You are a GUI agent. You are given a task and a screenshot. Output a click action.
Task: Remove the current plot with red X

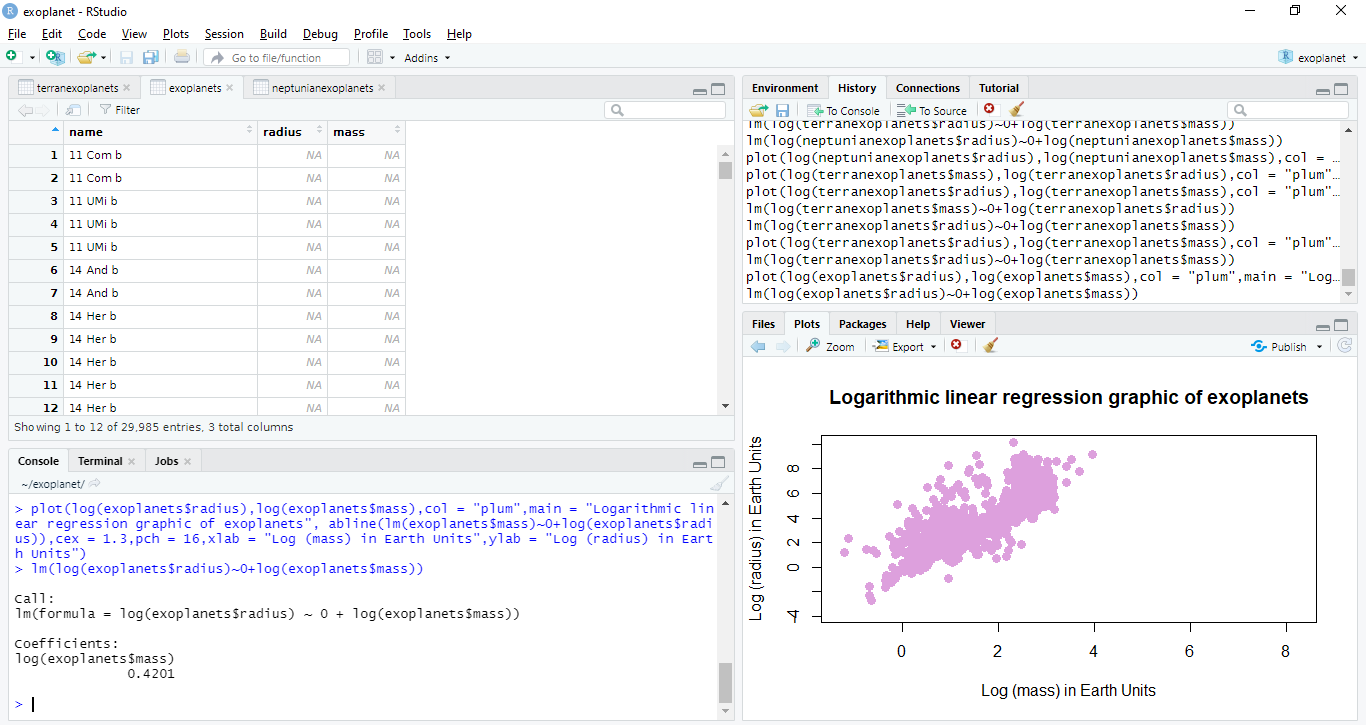pyautogui.click(x=956, y=346)
